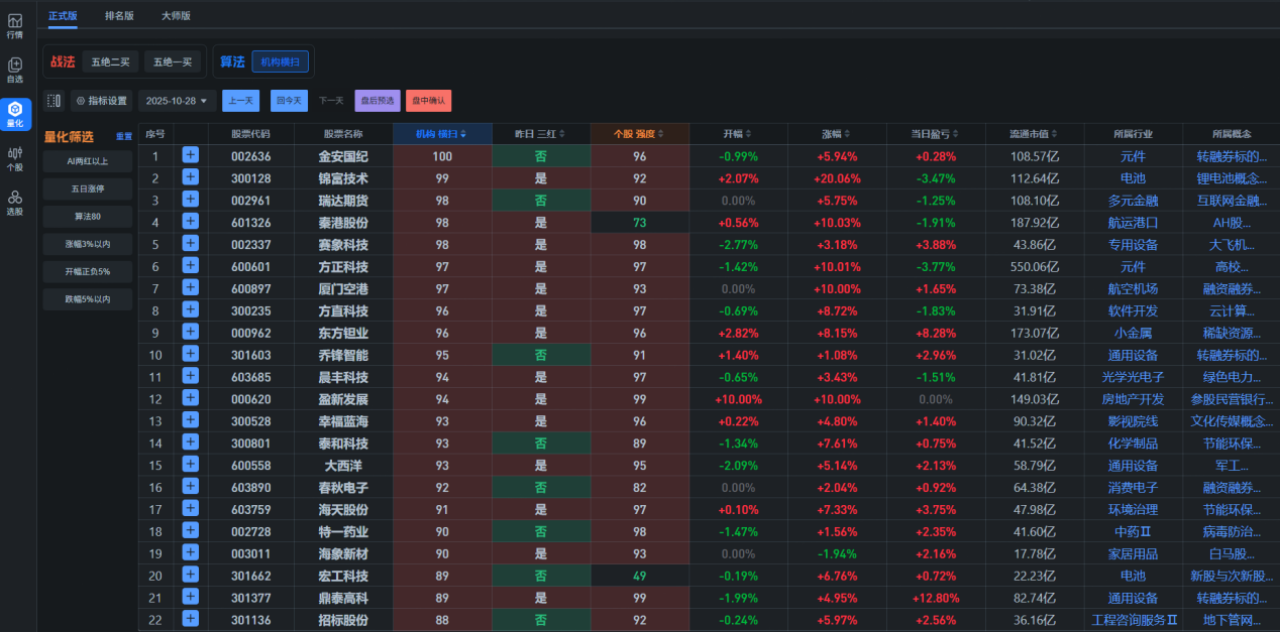Open the 2025-10-28 date dropdown
This screenshot has width=1280, height=632.
[177, 101]
